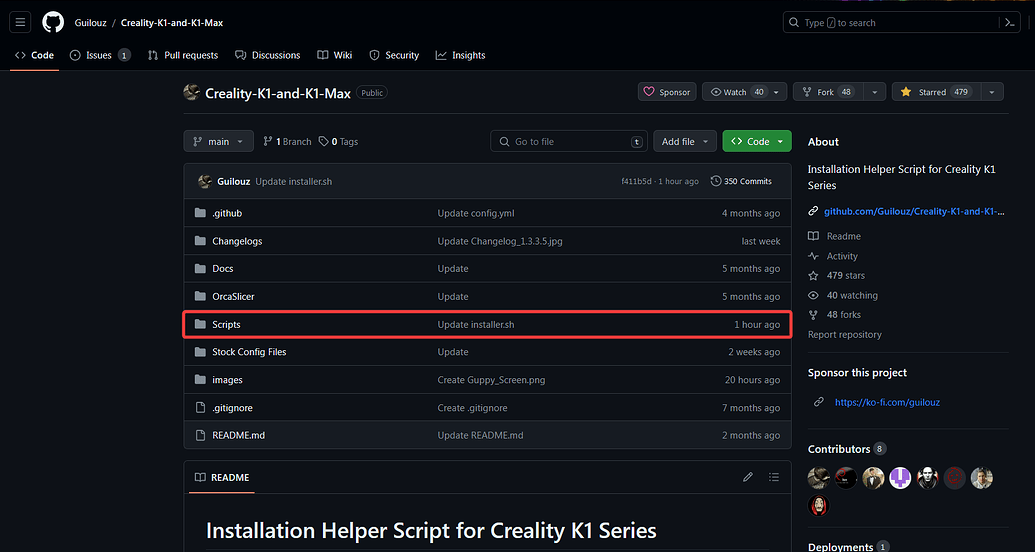Screen dimensions: 1035x552
Task: Open the command palette icon
Action: coord(1009,22)
